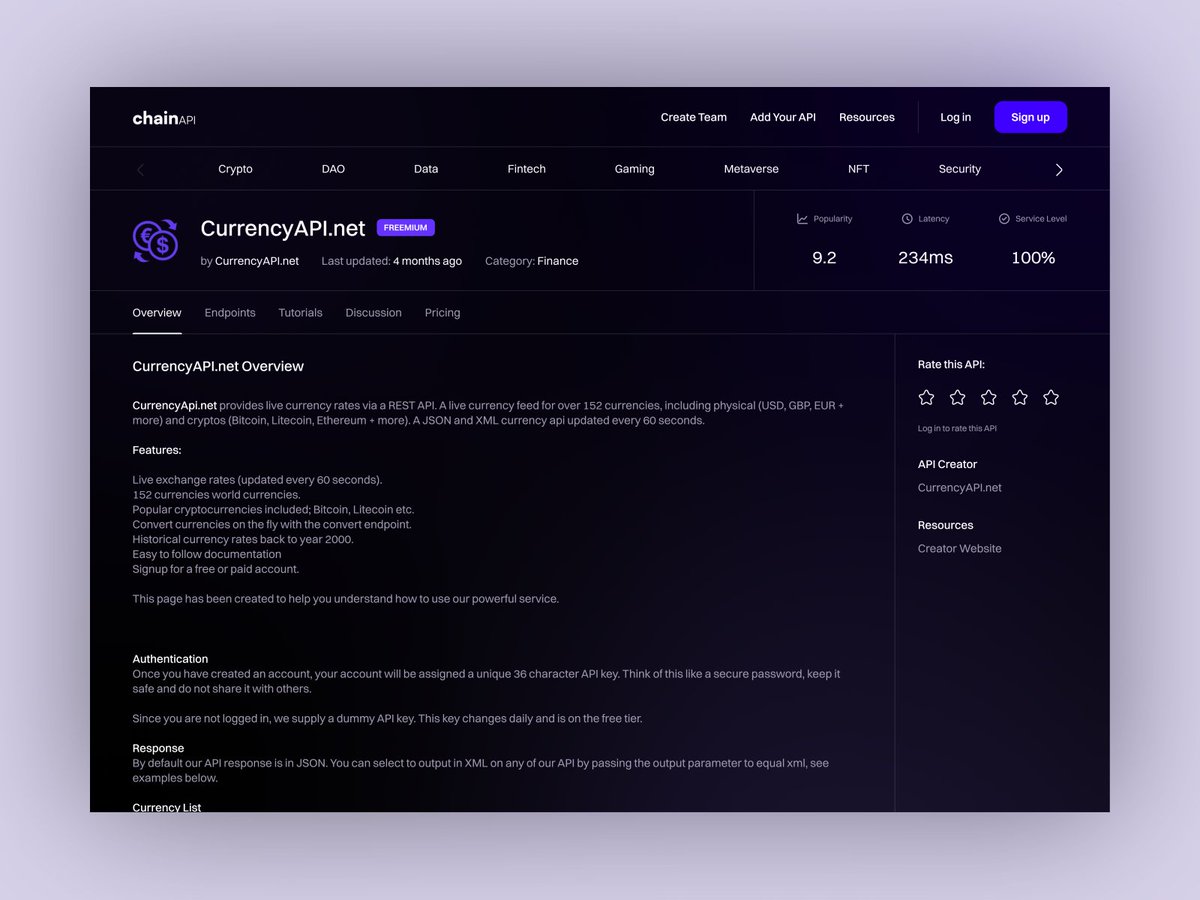Click the Latency clock icon

point(907,219)
